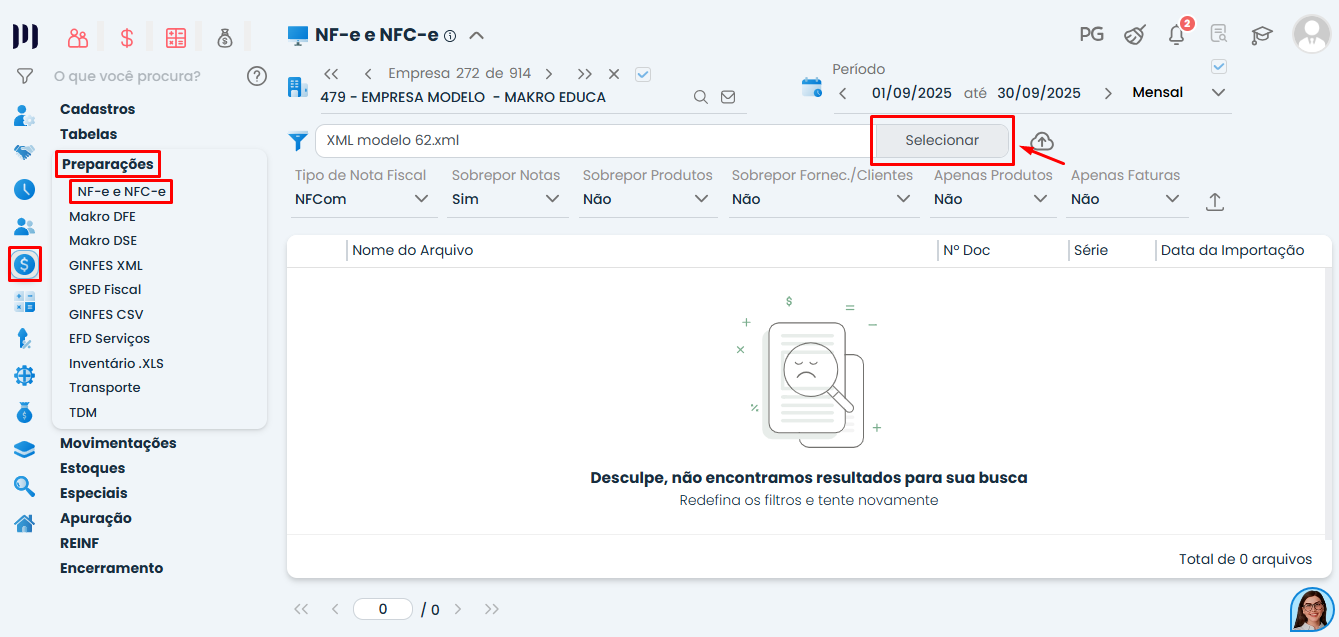Viewport: 1339px width, 637px height.
Task: Click the blue filter funnel icon
Action: pos(297,142)
